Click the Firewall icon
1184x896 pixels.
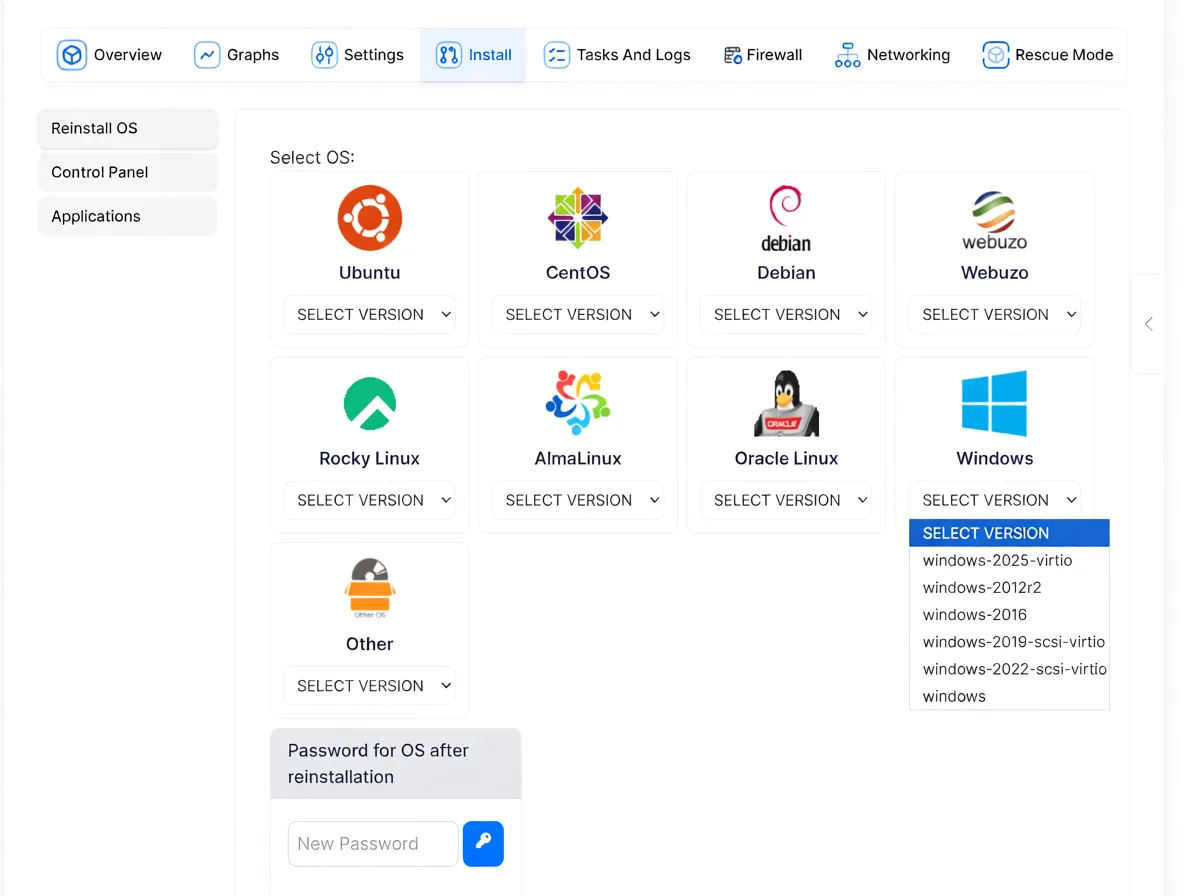(732, 55)
